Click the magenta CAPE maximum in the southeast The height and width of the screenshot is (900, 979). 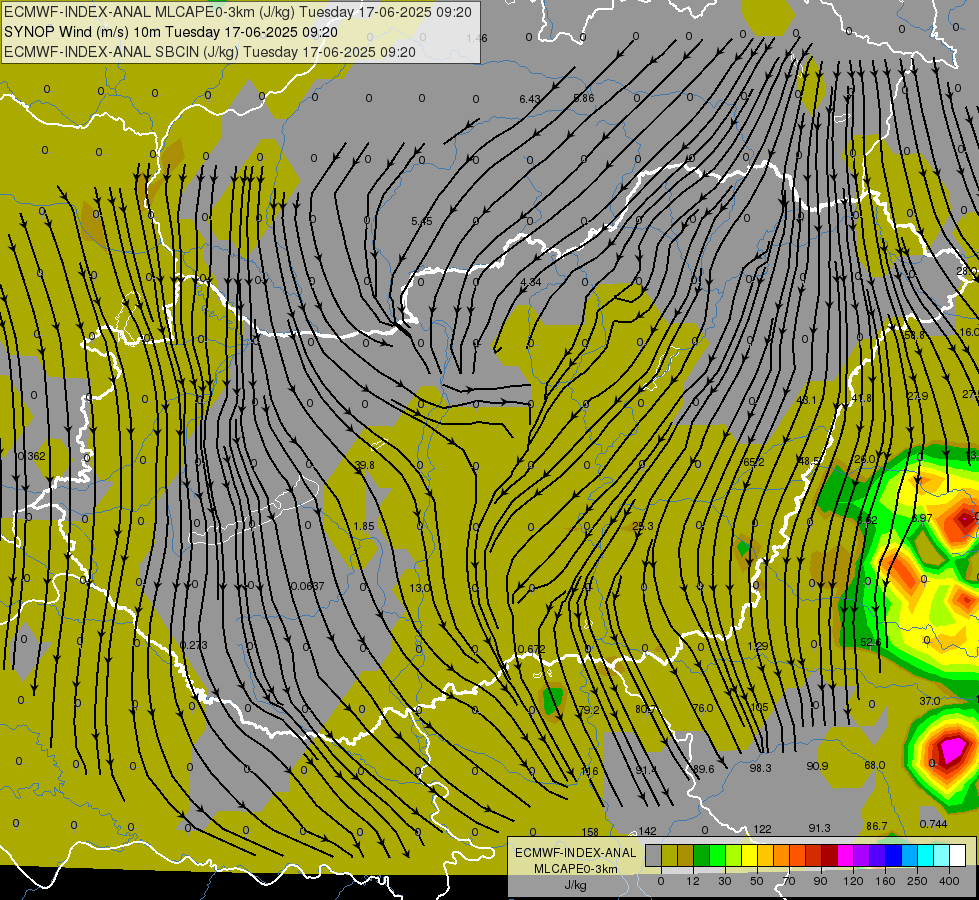pos(953,748)
